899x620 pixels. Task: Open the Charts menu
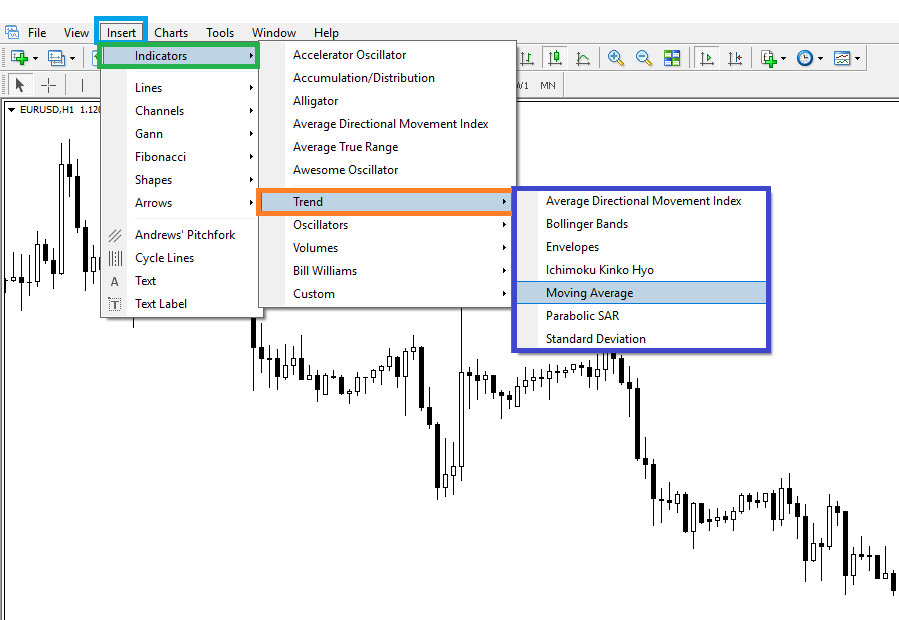(171, 33)
